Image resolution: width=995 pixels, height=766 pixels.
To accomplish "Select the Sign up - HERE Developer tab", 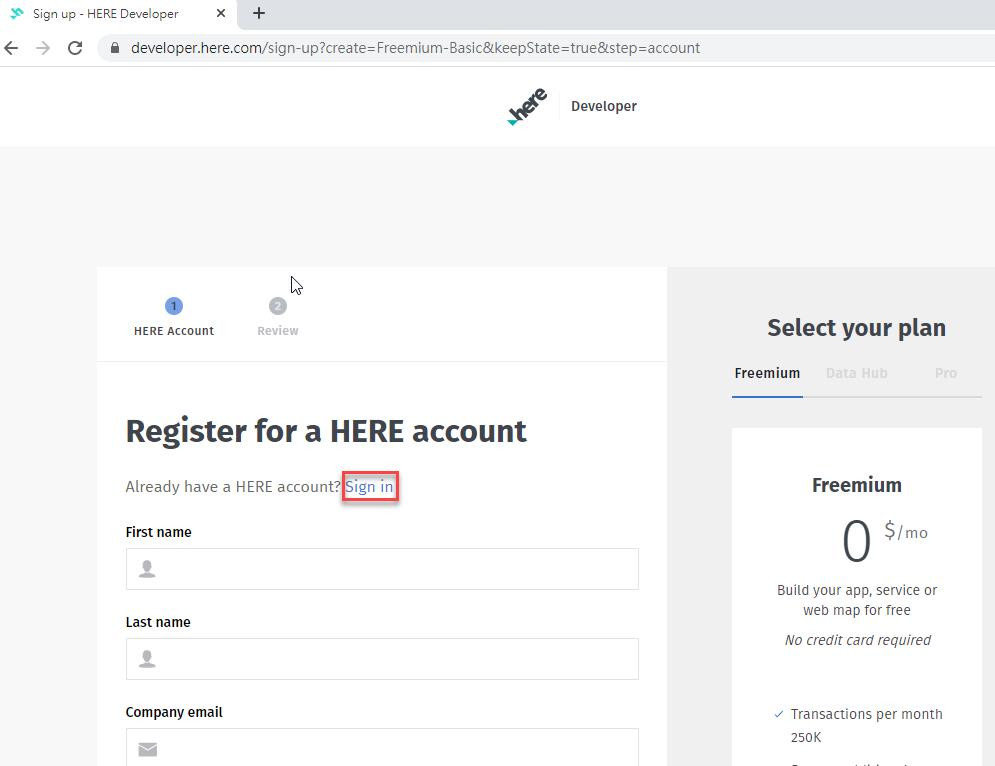I will (118, 14).
